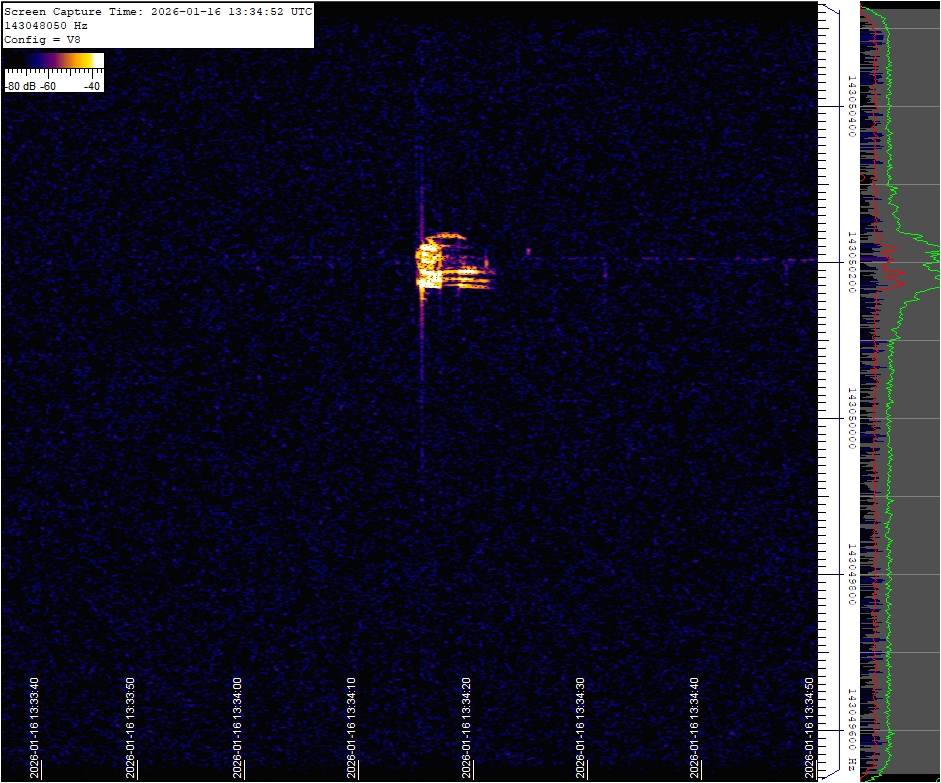Click the Screen Capture Time text line
This screenshot has height=783, width=941.
(158, 12)
